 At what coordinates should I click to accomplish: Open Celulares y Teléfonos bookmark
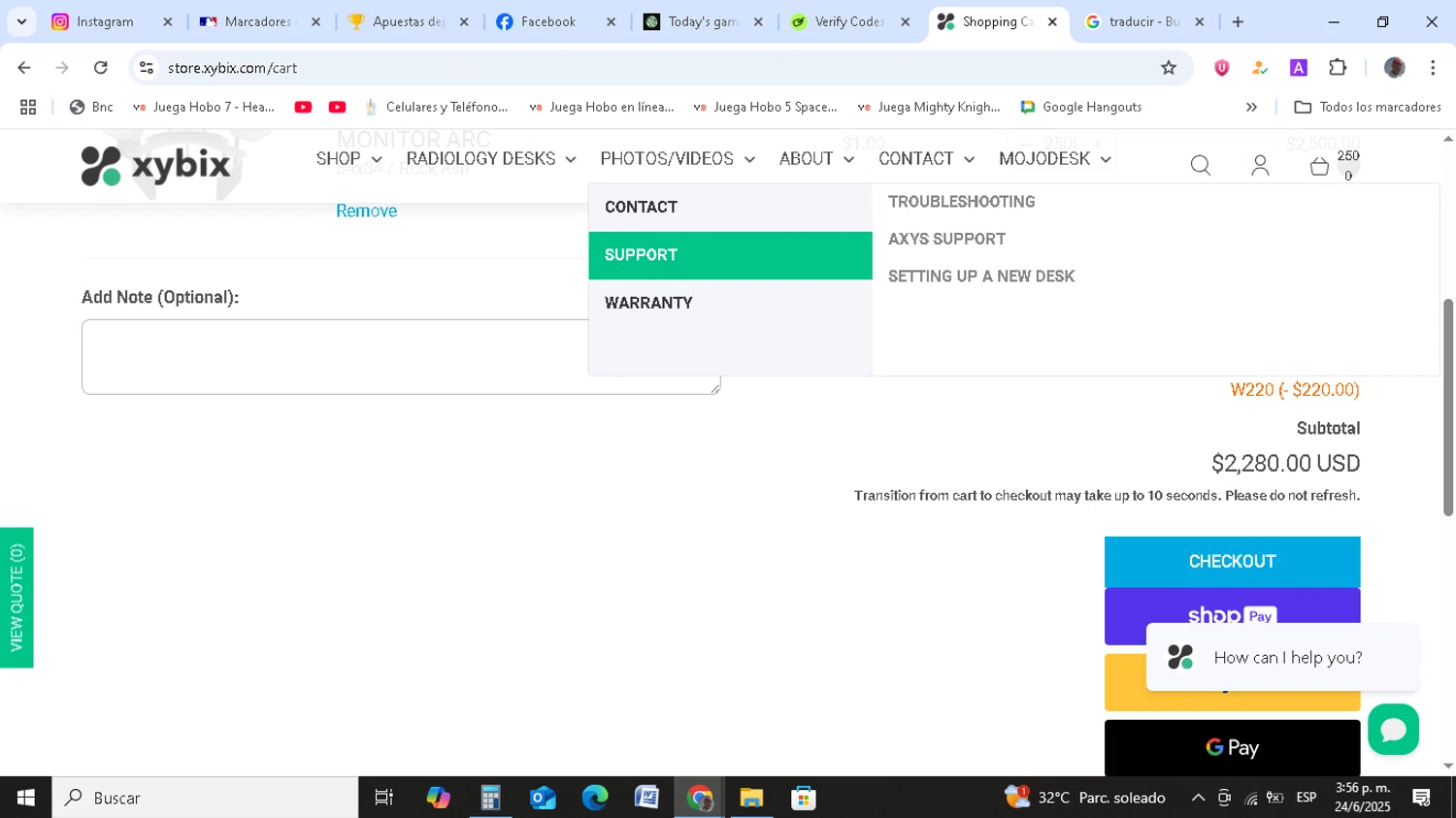pos(436,107)
